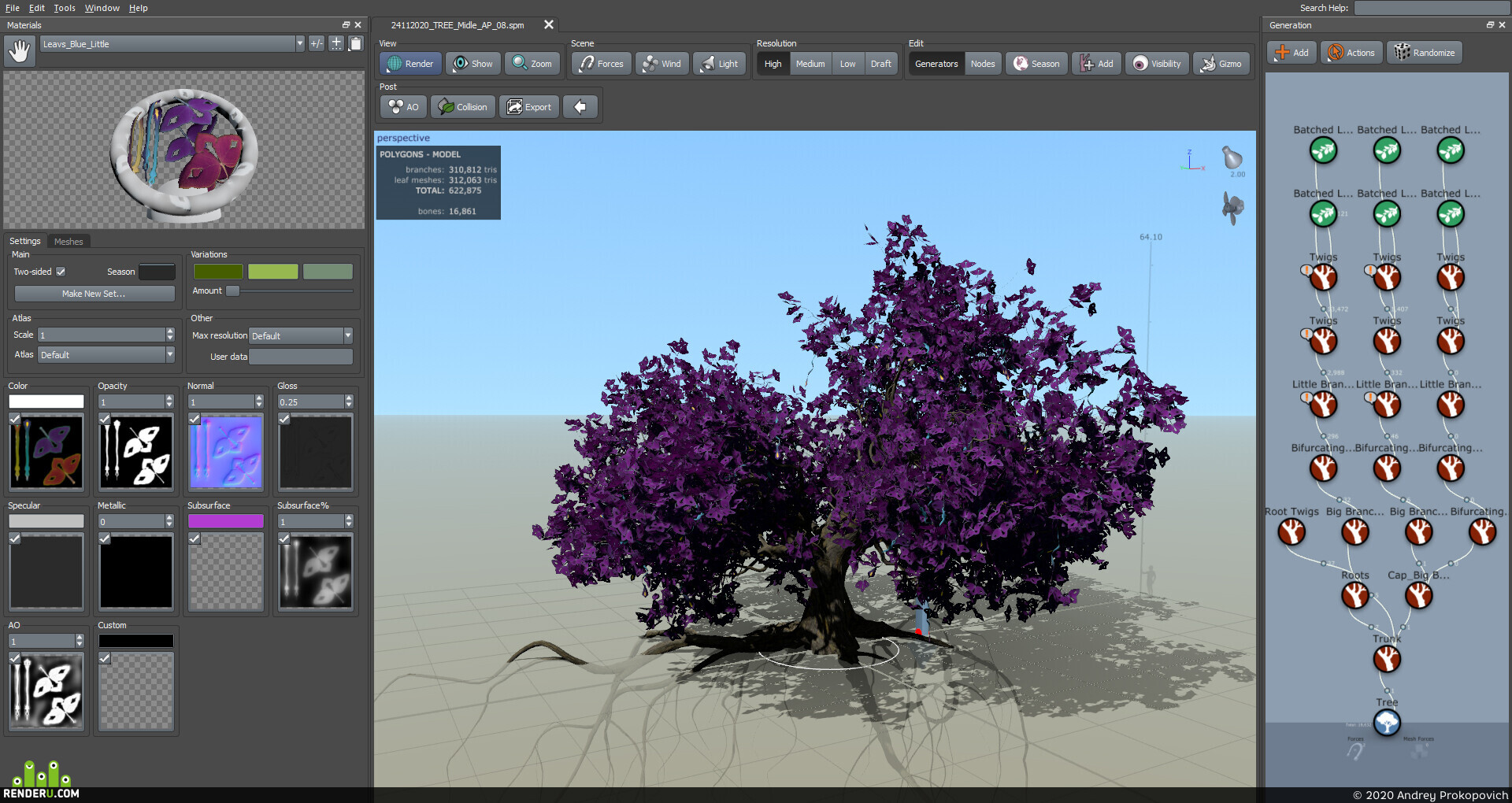
Task: Open the Forces scene tool
Action: 602,64
